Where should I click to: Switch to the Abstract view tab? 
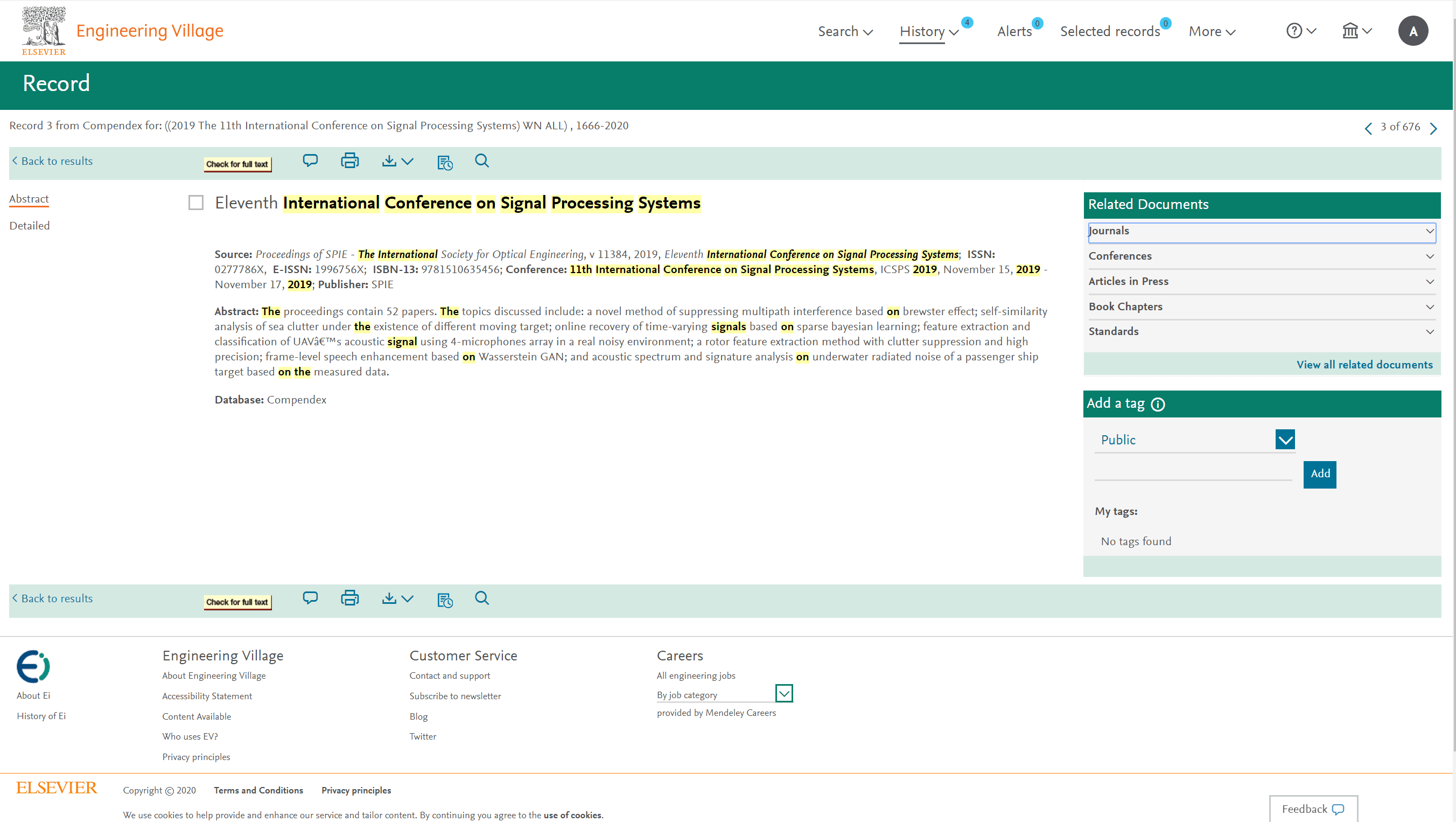tap(29, 198)
